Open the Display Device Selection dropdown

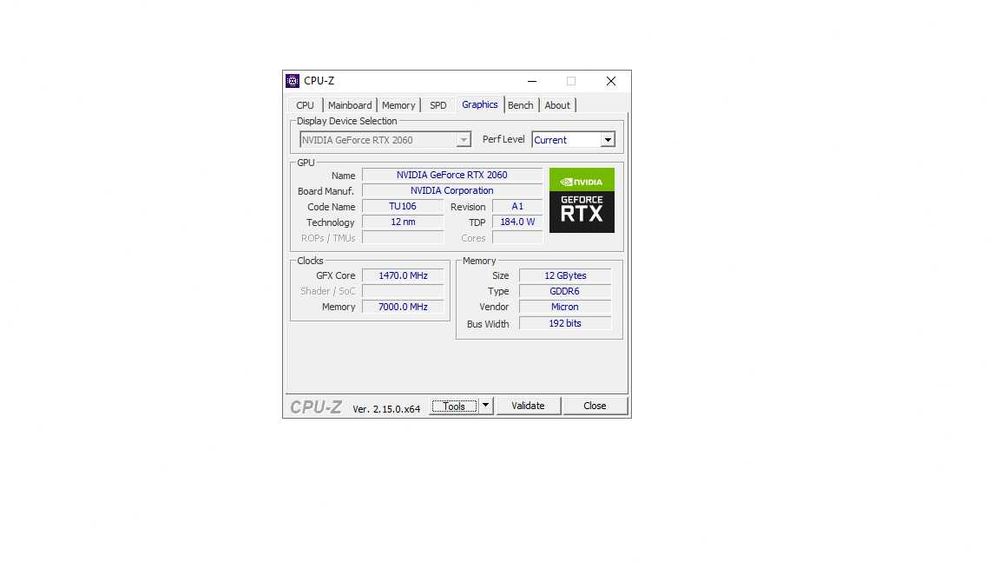tap(385, 140)
